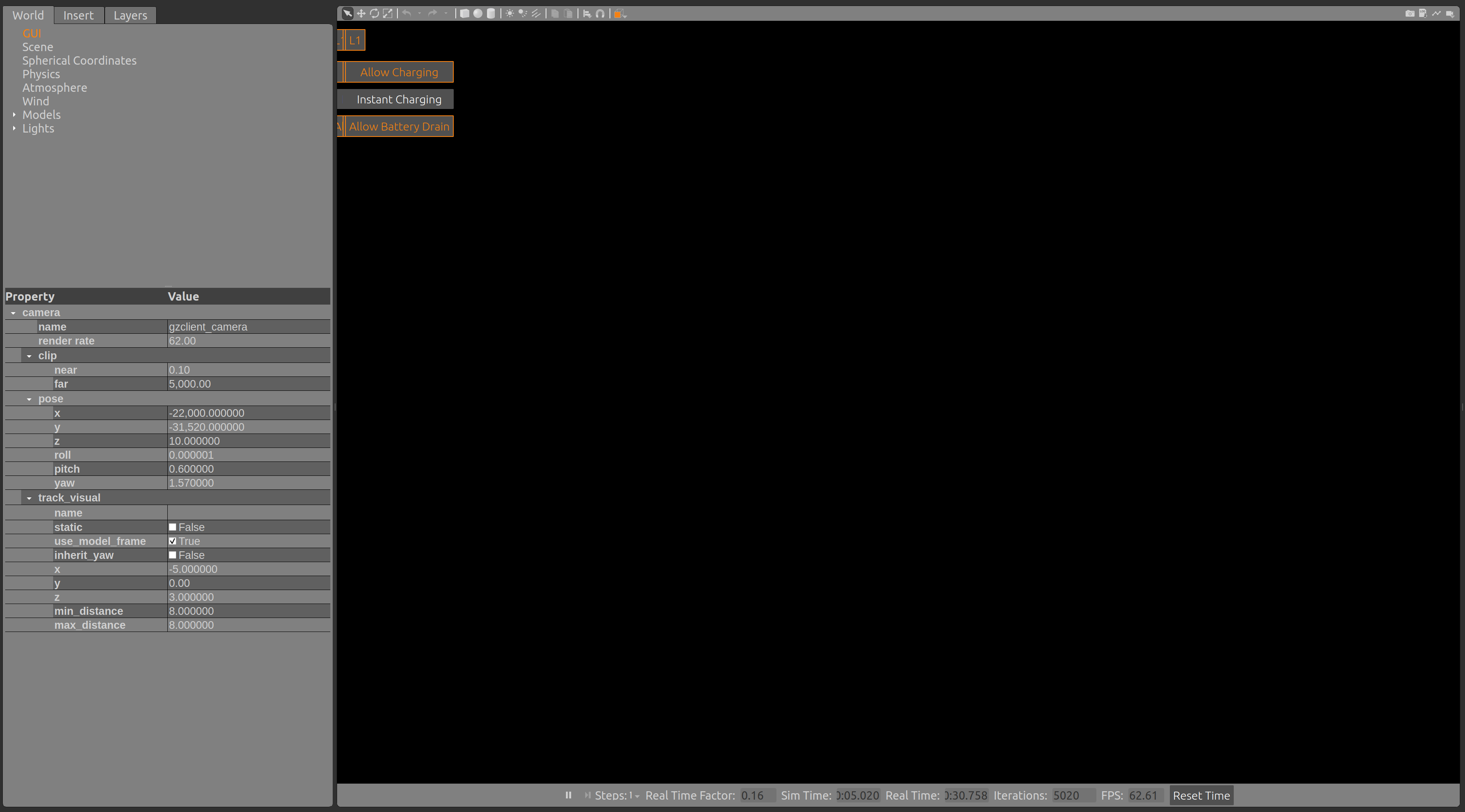Expand the Lights tree item
This screenshot has height=812, width=1465.
coord(14,129)
